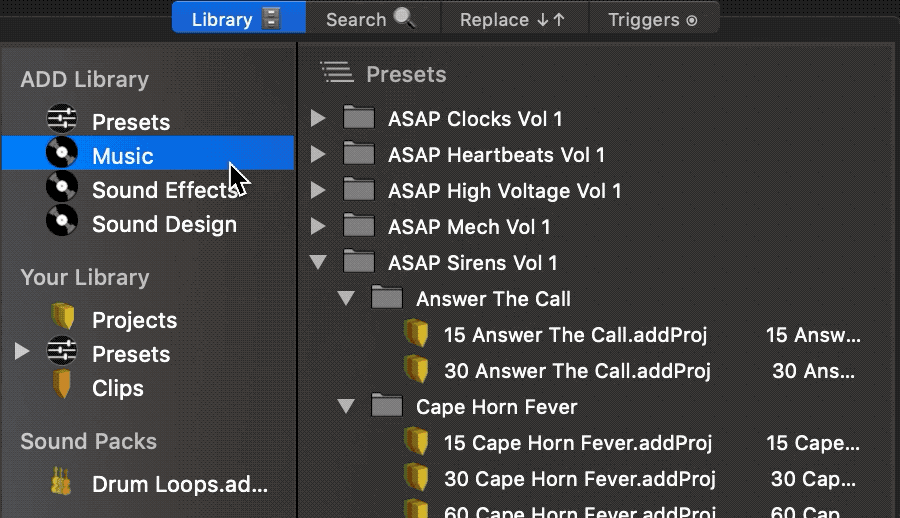Image resolution: width=900 pixels, height=518 pixels.
Task: Click the list icon beside Presets header
Action: point(336,73)
